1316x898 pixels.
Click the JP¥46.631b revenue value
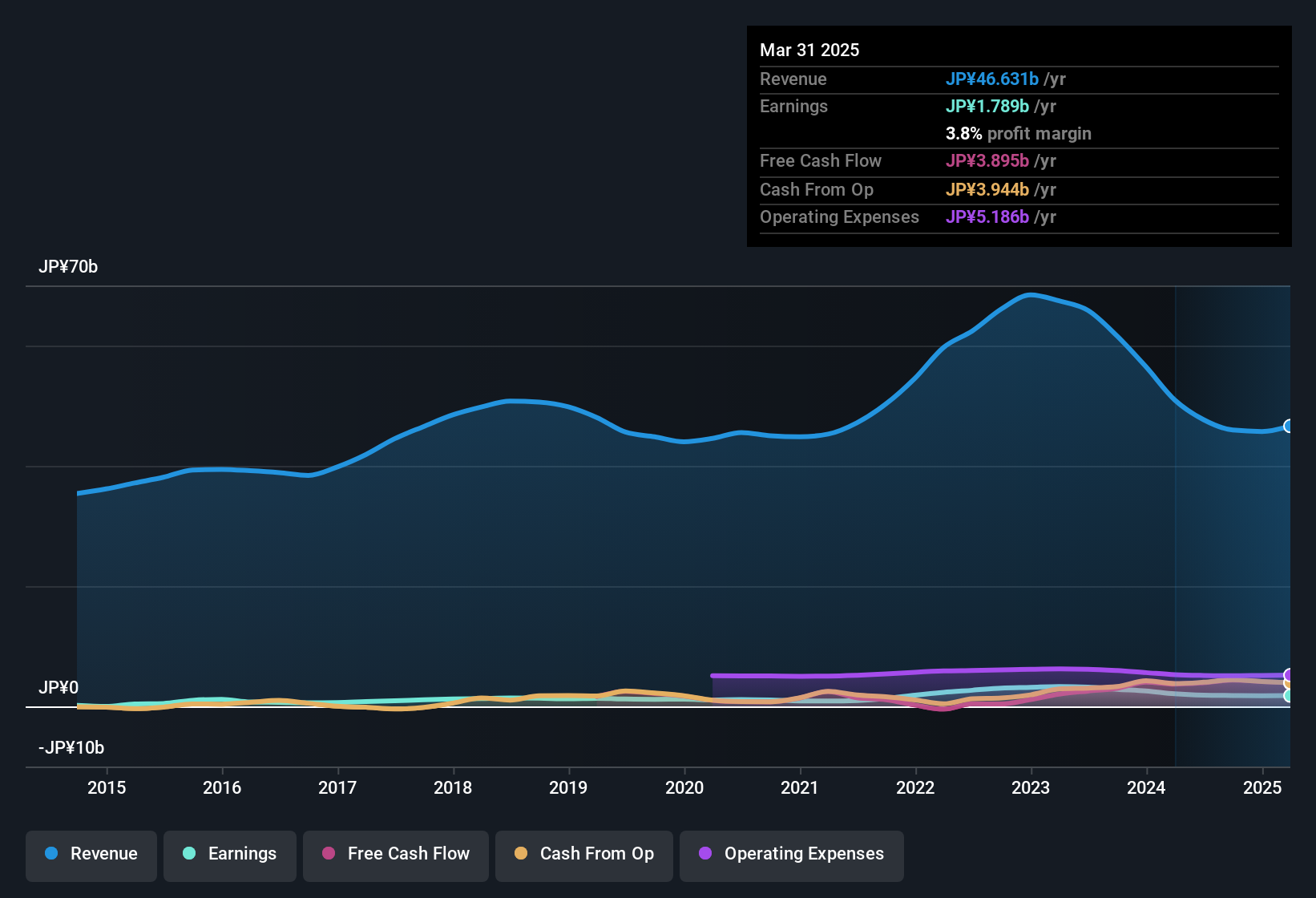pos(992,79)
